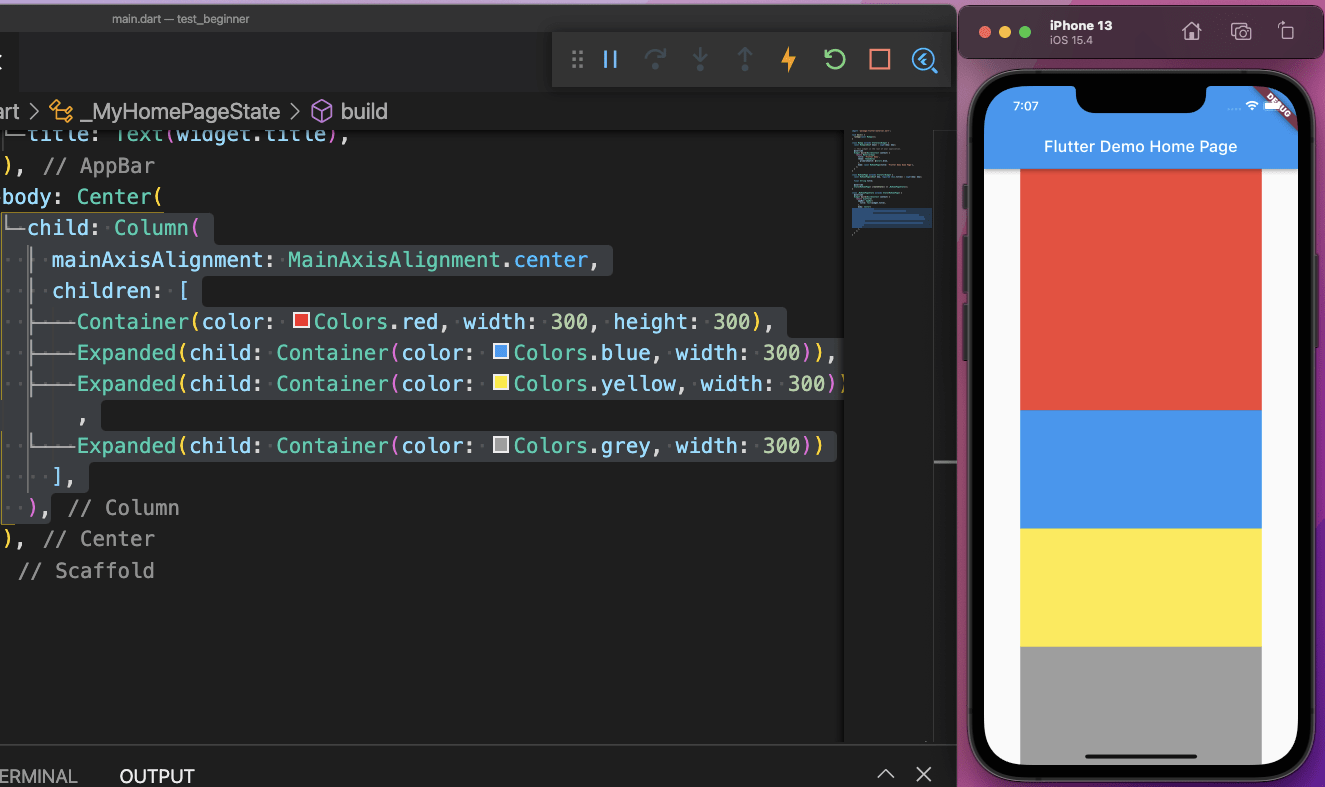The height and width of the screenshot is (787, 1325).
Task: Click the simulator Home button icon
Action: coord(1192,32)
